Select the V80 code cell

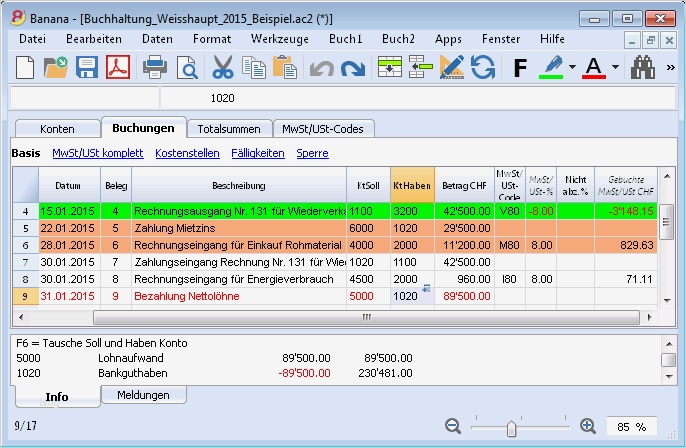(x=510, y=211)
